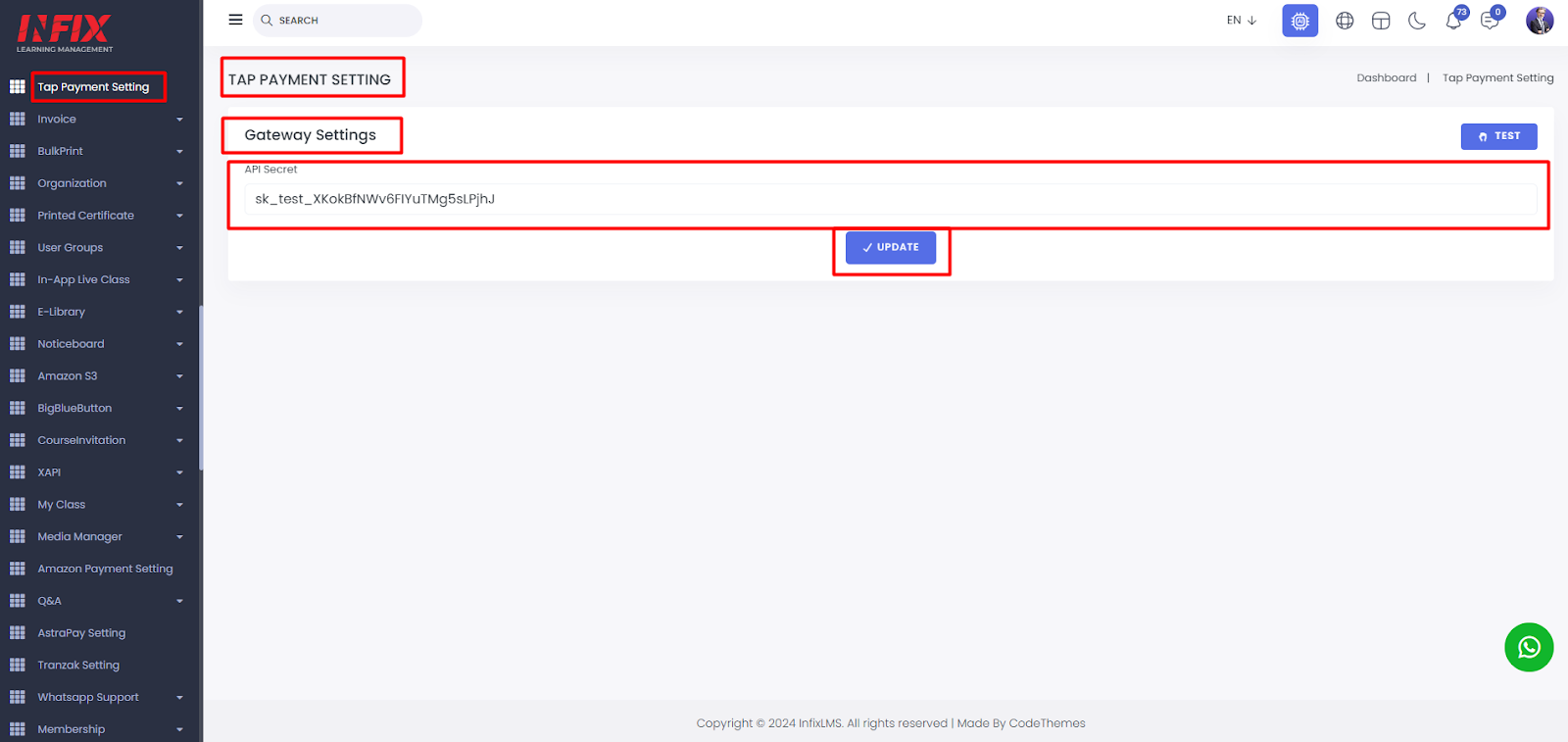The height and width of the screenshot is (742, 1568).
Task: Click the Gateway Settings heading
Action: point(310,135)
